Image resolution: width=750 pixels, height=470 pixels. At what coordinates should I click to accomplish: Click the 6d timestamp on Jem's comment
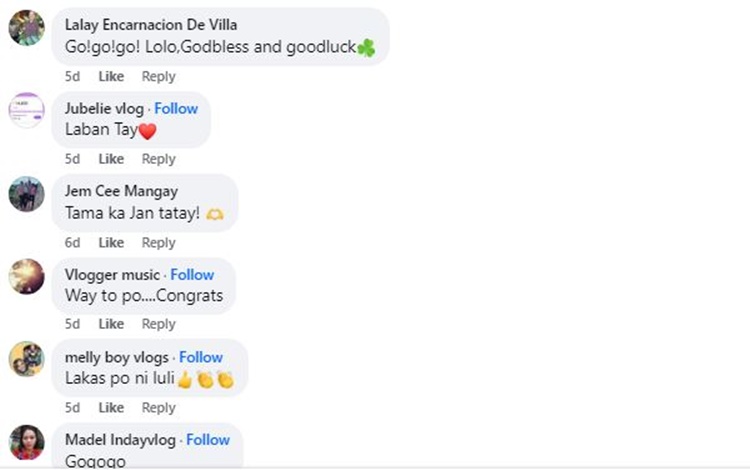pos(72,242)
